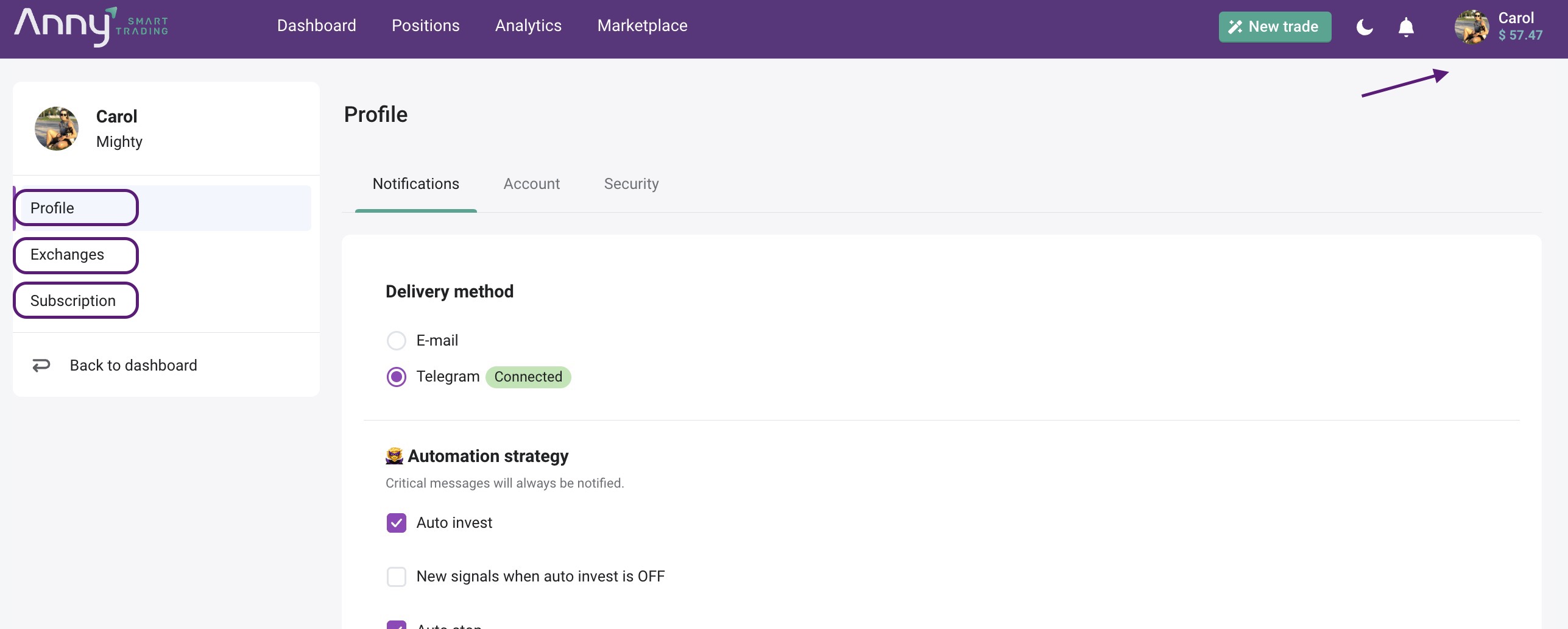The width and height of the screenshot is (1568, 629).
Task: Open Marketplace in top navigation
Action: click(x=642, y=26)
